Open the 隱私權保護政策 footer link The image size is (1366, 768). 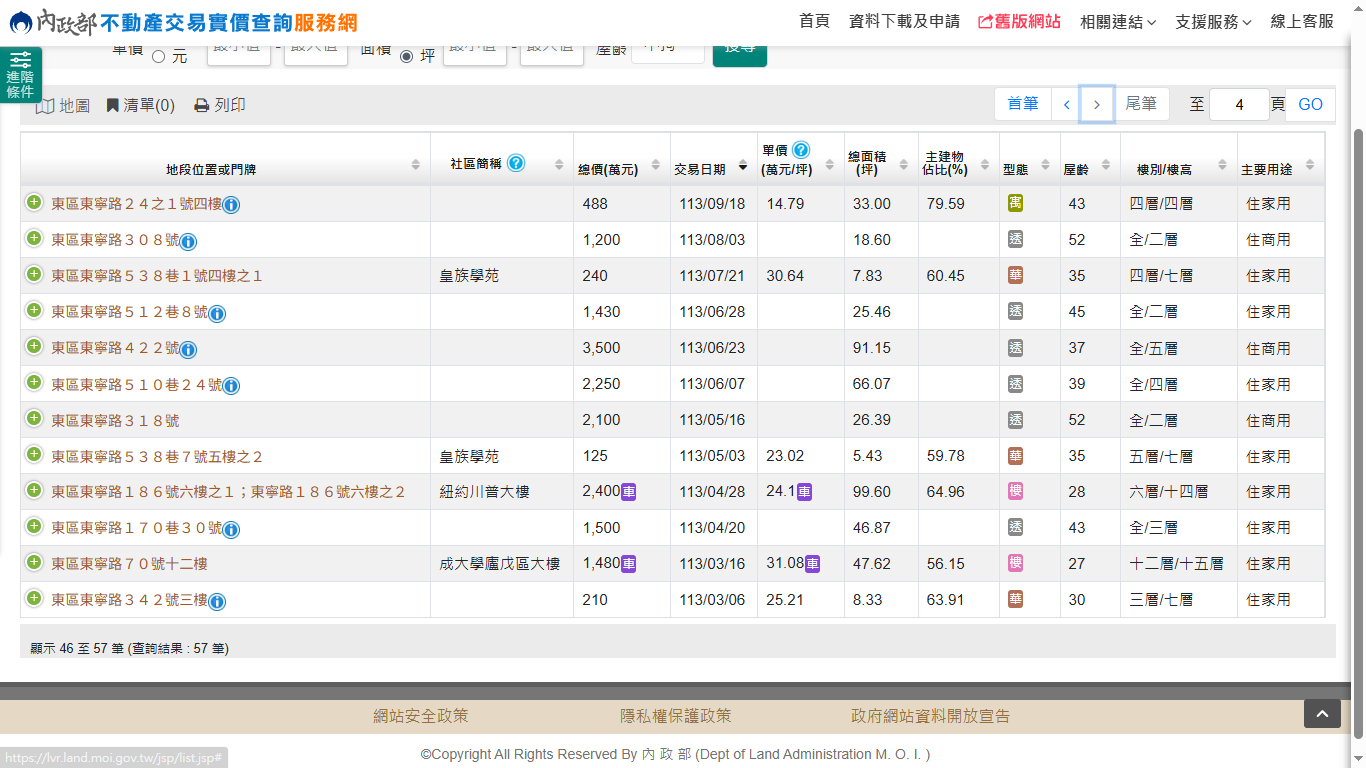675,716
